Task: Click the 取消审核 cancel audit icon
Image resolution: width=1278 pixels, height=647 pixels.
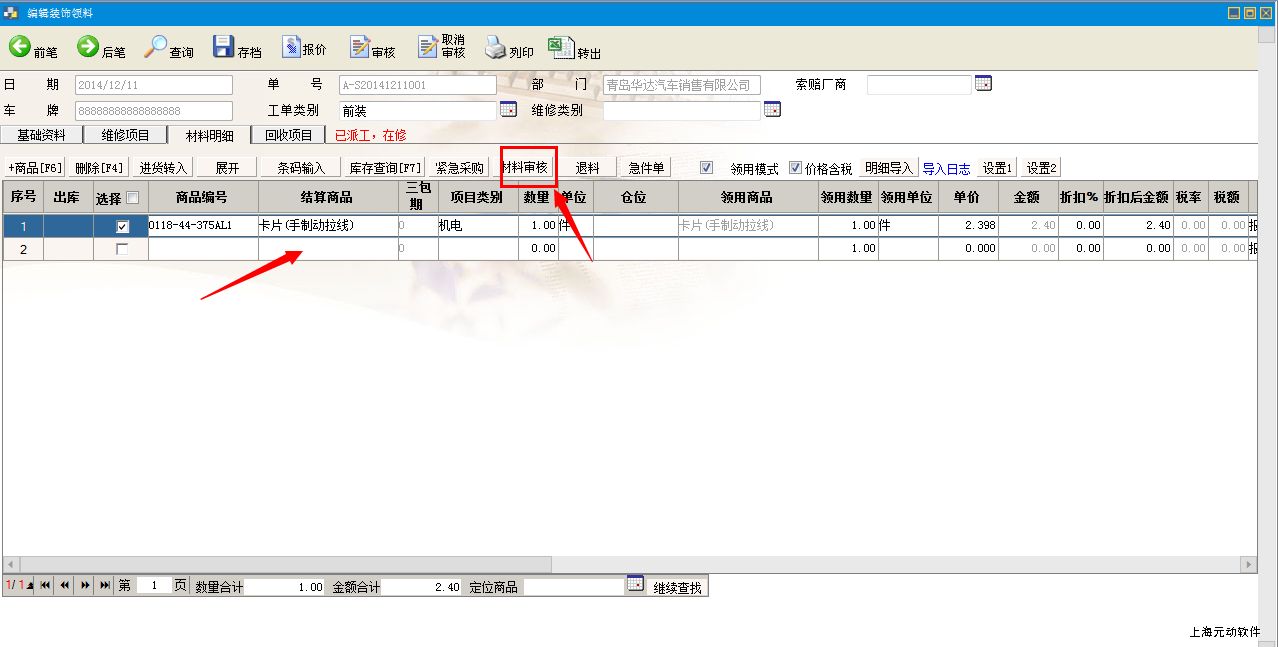Action: 428,48
